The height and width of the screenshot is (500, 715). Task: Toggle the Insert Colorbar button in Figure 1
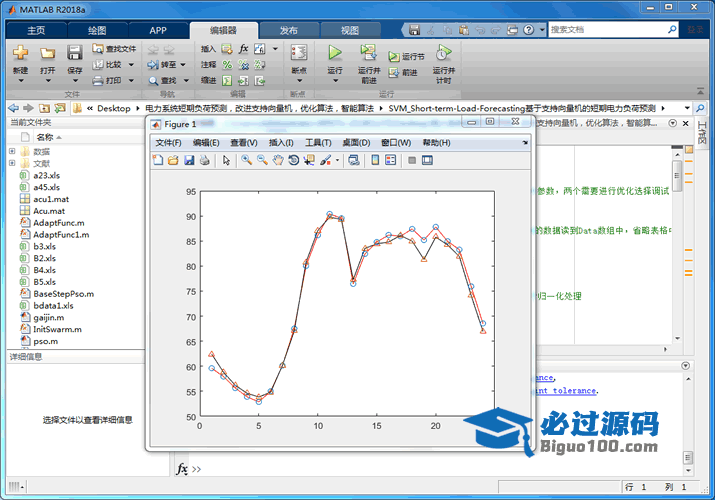375,160
